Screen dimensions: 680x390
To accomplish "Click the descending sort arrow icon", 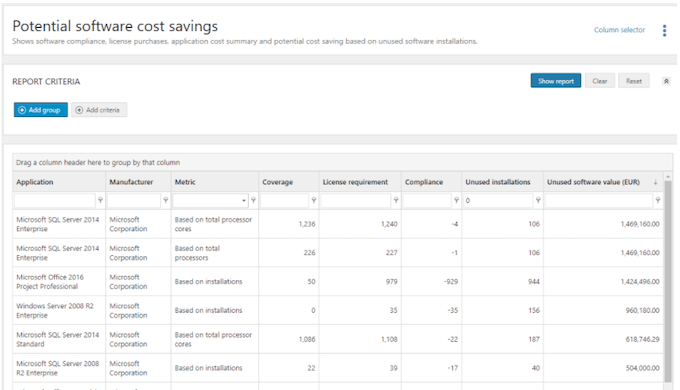I will (655, 182).
